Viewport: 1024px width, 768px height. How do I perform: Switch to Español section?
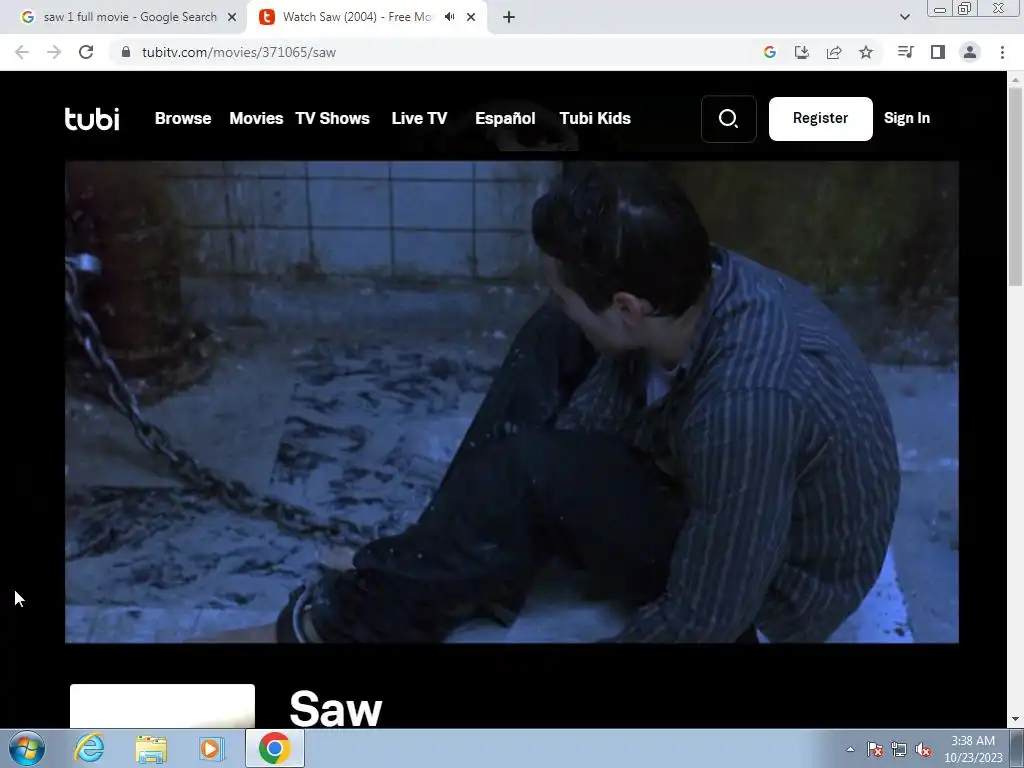pyautogui.click(x=505, y=118)
